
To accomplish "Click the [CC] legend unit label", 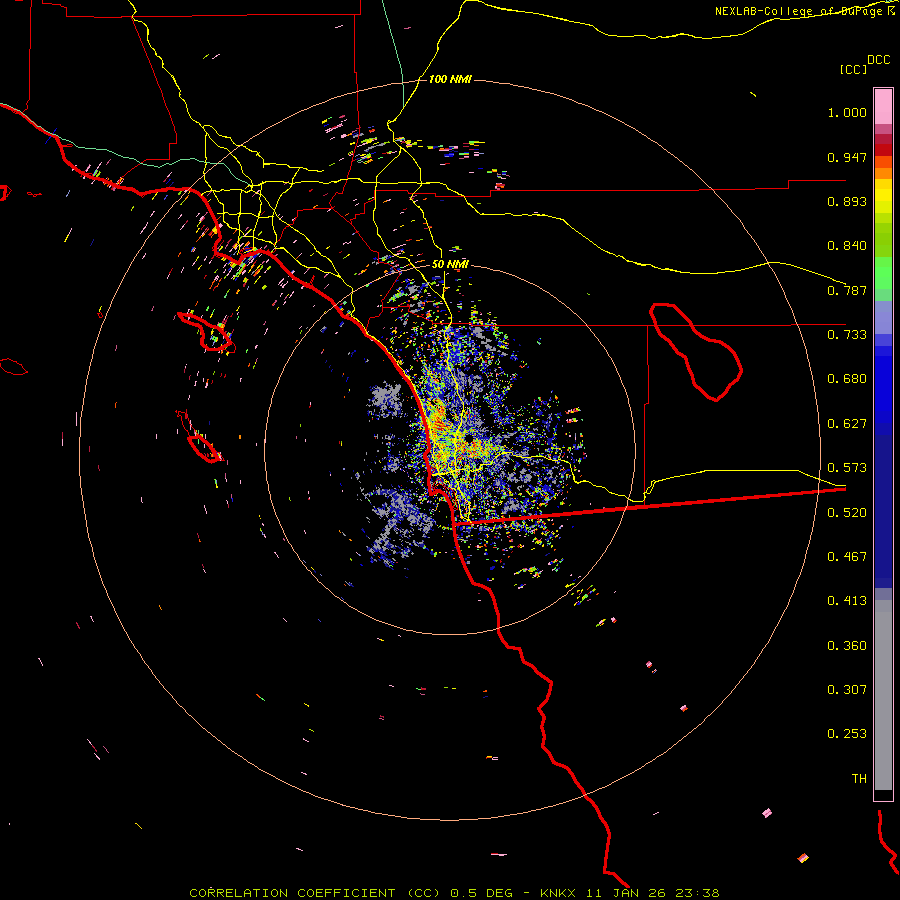I will pyautogui.click(x=853, y=69).
